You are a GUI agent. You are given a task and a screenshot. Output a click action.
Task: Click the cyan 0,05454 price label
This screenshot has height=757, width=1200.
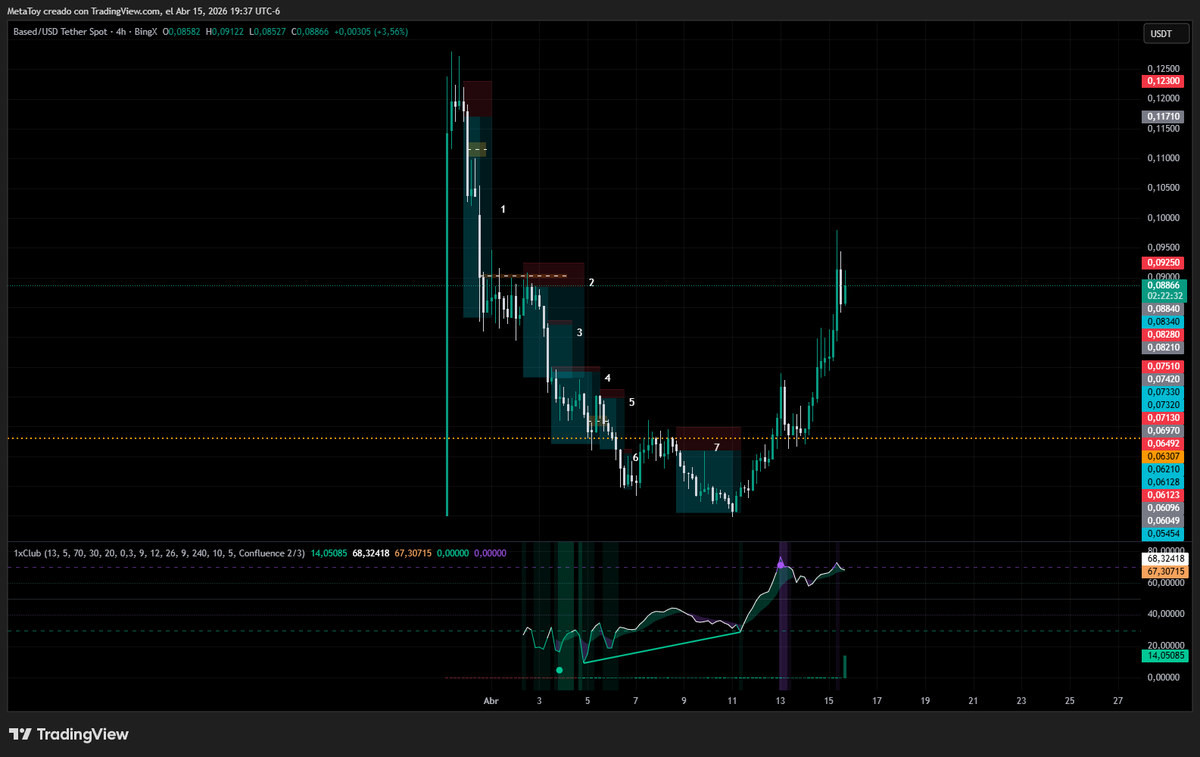point(1163,534)
